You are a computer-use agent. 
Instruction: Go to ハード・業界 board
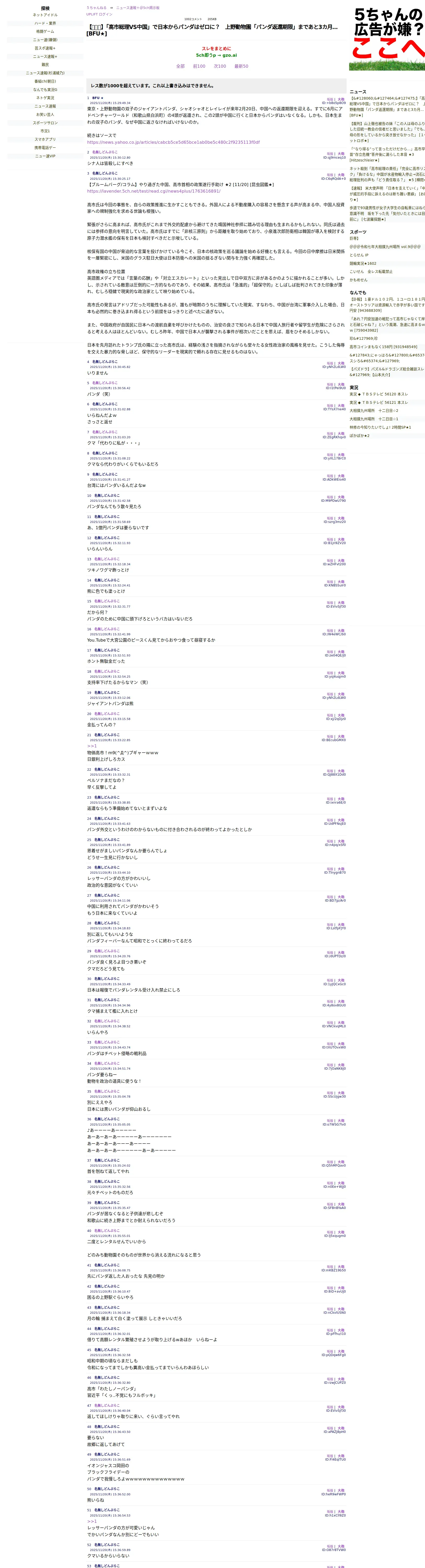pyautogui.click(x=45, y=23)
